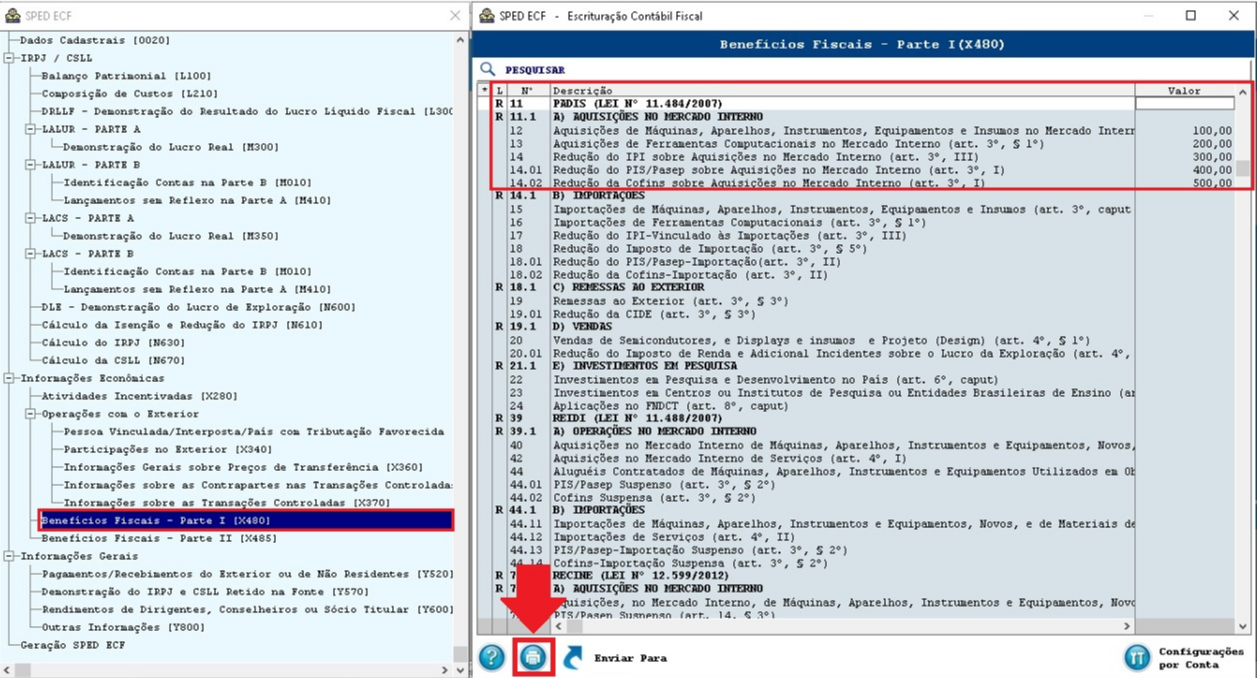The image size is (1257, 678).
Task: Collapse LALUR - PARTE A node
Action: [x=31, y=129]
